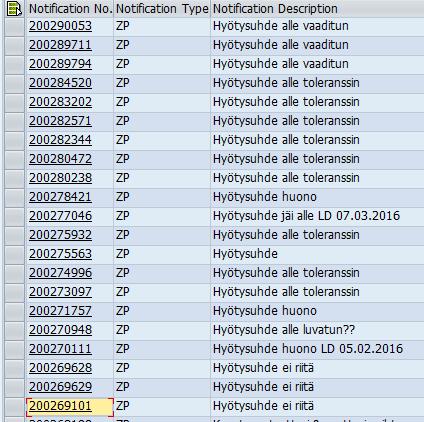
Task: Click description 'Hyötysuhde huono' for 200271757
Action: point(265,311)
